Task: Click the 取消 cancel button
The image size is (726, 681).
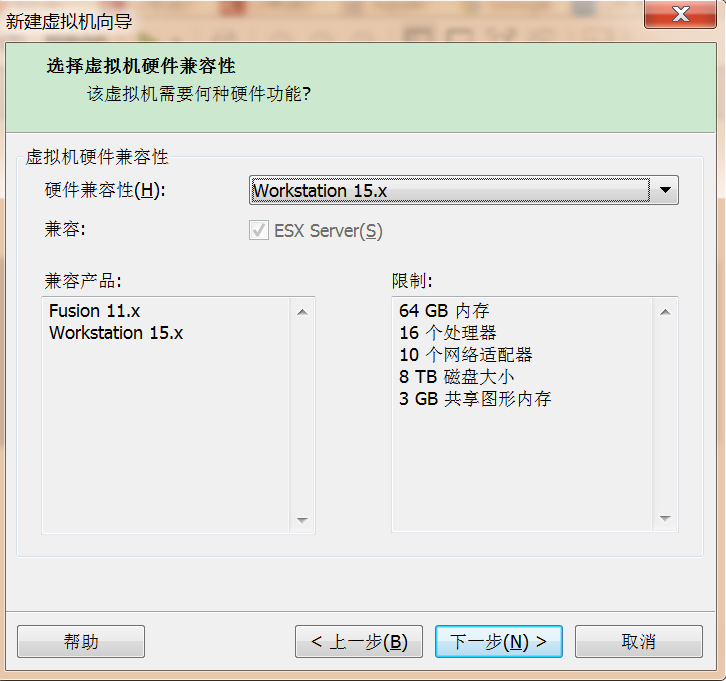Action: tap(638, 641)
